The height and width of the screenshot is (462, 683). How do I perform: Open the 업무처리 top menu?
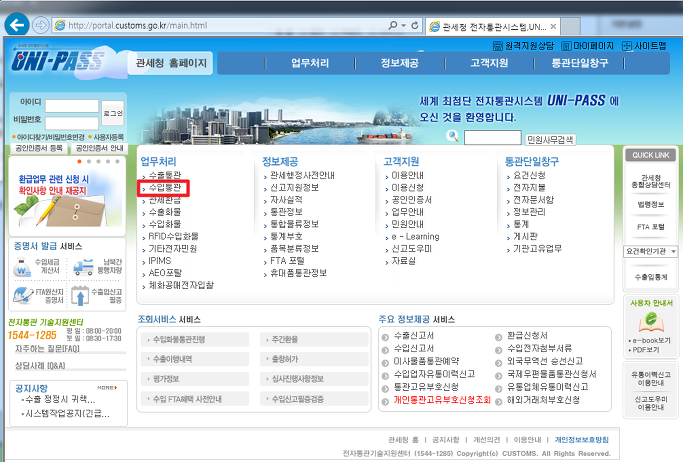pos(310,63)
